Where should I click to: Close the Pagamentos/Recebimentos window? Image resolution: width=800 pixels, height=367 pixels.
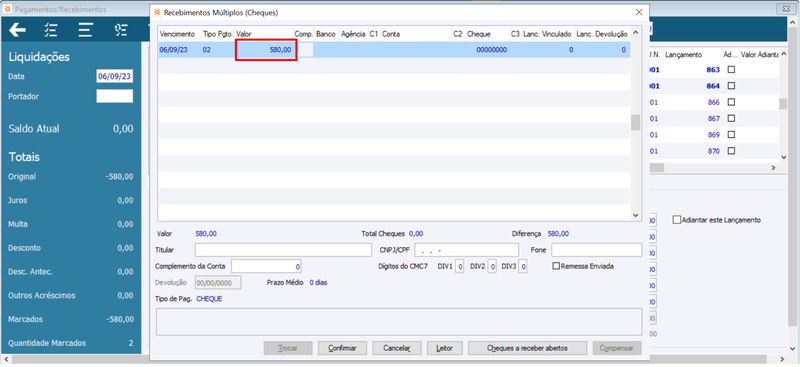point(786,9)
